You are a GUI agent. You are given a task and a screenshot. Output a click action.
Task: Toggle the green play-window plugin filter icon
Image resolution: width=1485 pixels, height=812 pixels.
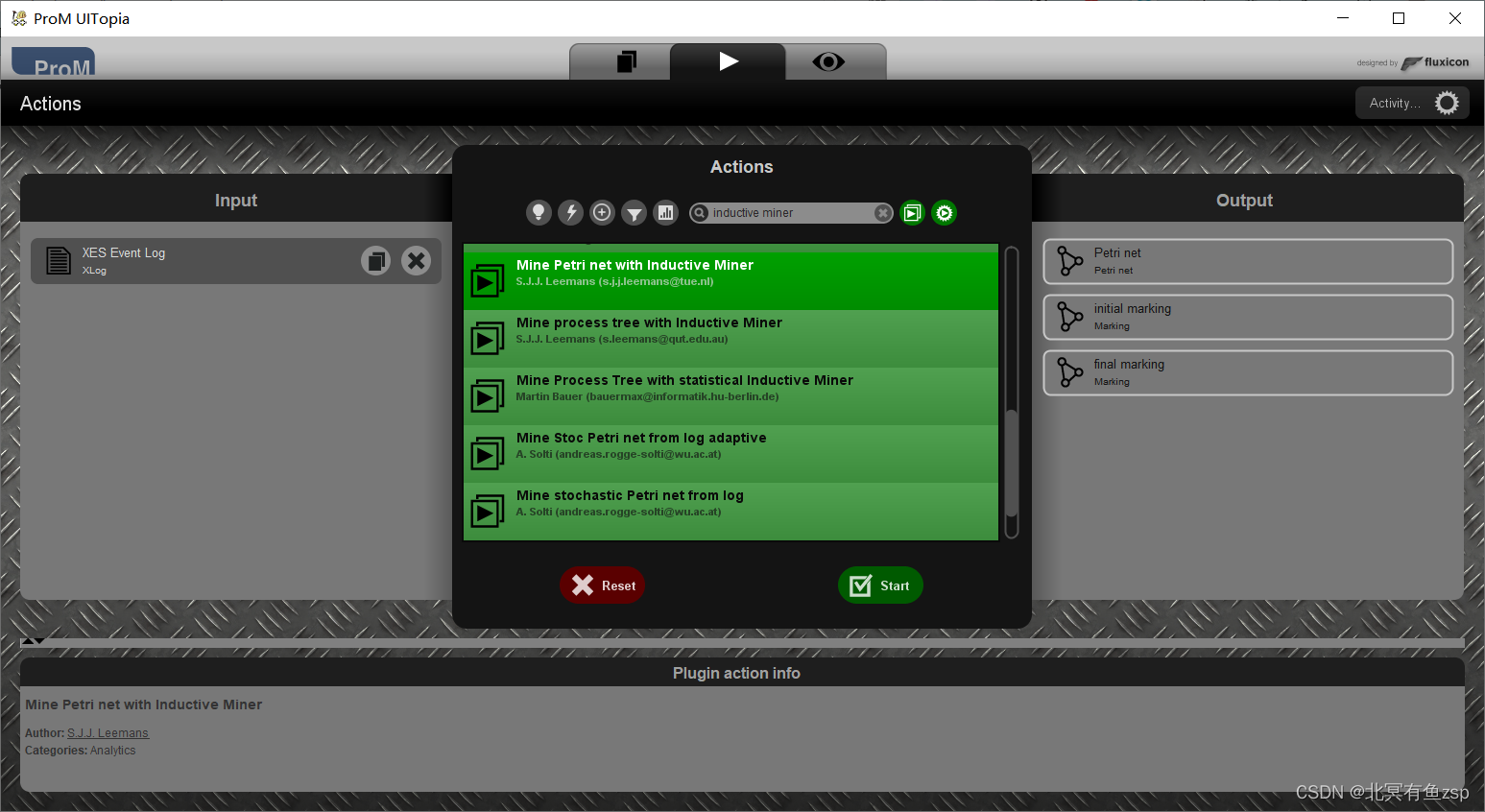912,213
